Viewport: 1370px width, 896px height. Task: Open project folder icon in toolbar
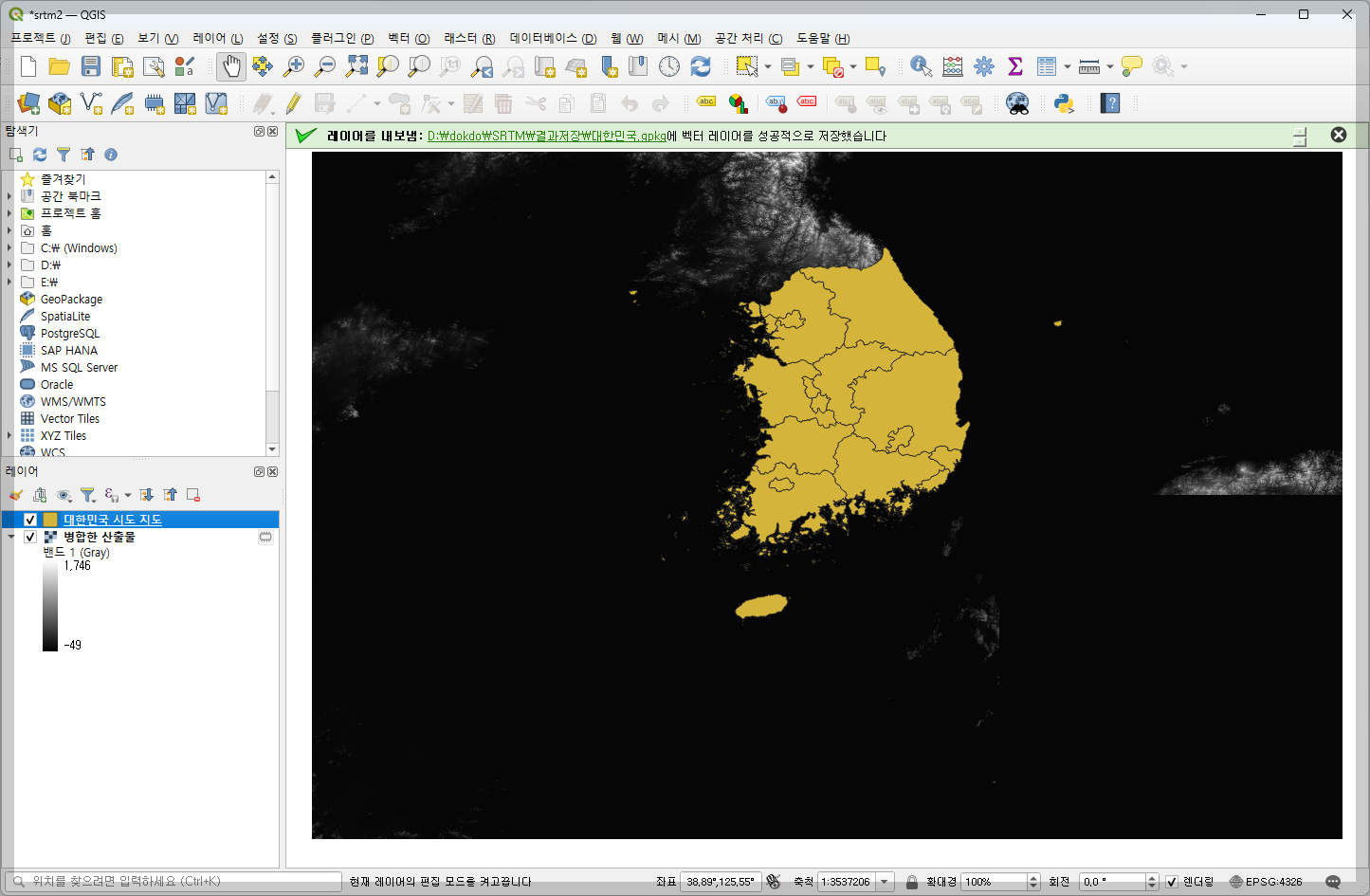coord(60,66)
